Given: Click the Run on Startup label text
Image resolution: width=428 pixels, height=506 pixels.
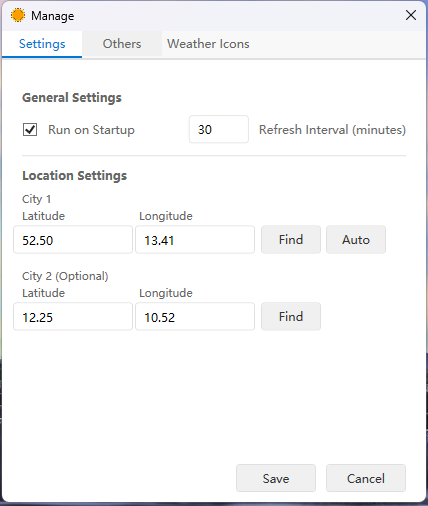Looking at the screenshot, I should tap(91, 130).
